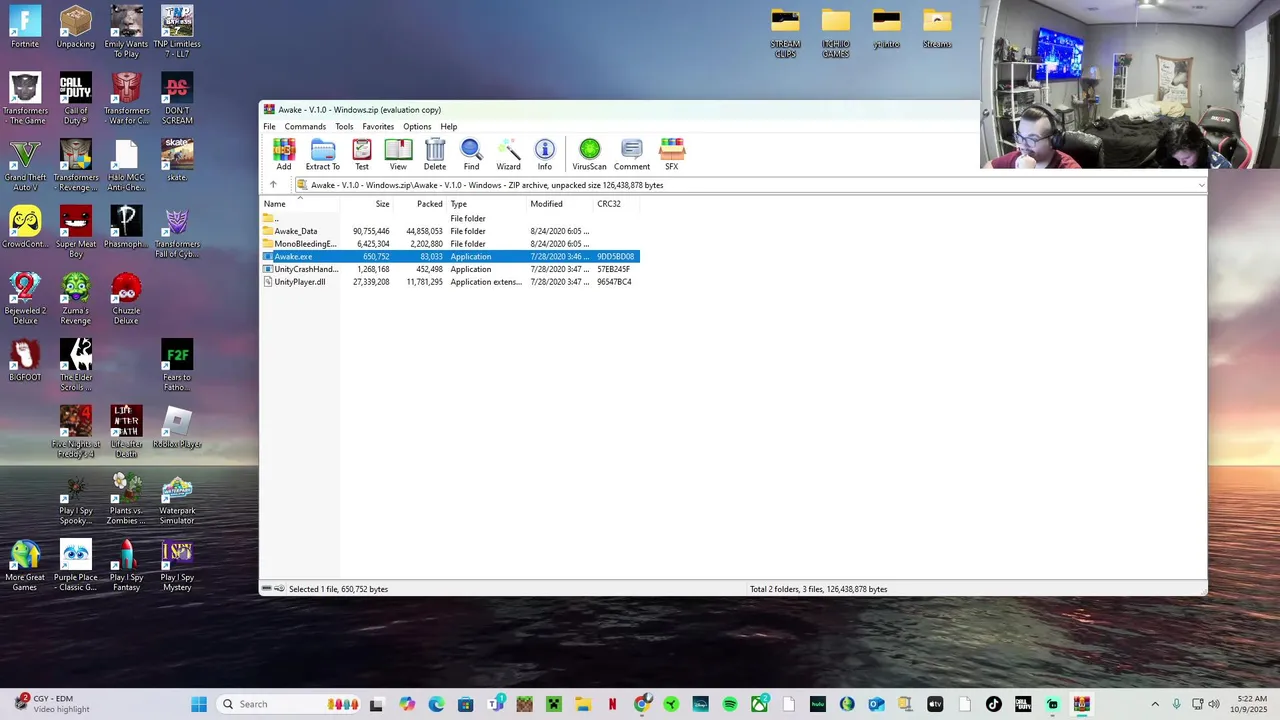The image size is (1280, 720).
Task: Open the Commands menu
Action: [x=305, y=127]
